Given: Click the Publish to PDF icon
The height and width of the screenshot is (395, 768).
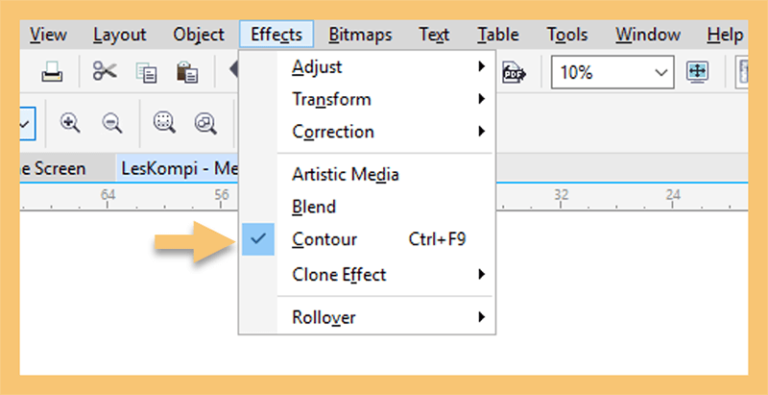Looking at the screenshot, I should pos(513,73).
